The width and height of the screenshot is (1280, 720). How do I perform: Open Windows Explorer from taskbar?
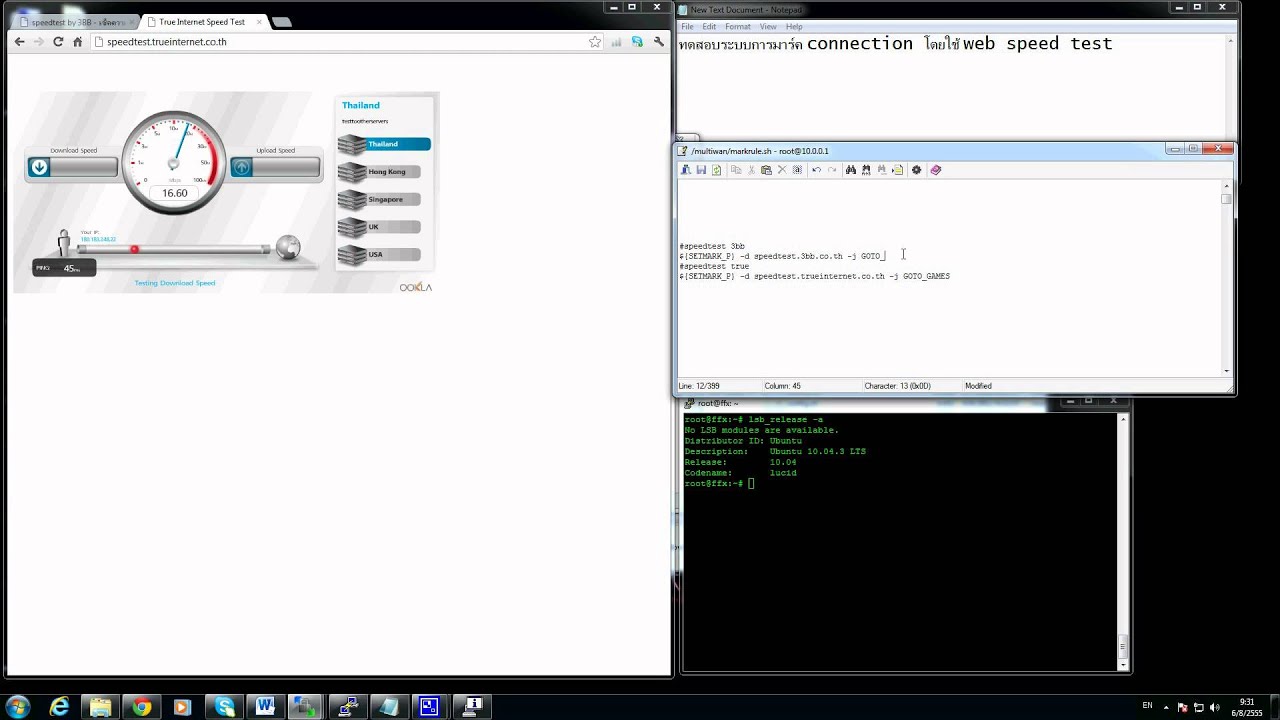(101, 707)
